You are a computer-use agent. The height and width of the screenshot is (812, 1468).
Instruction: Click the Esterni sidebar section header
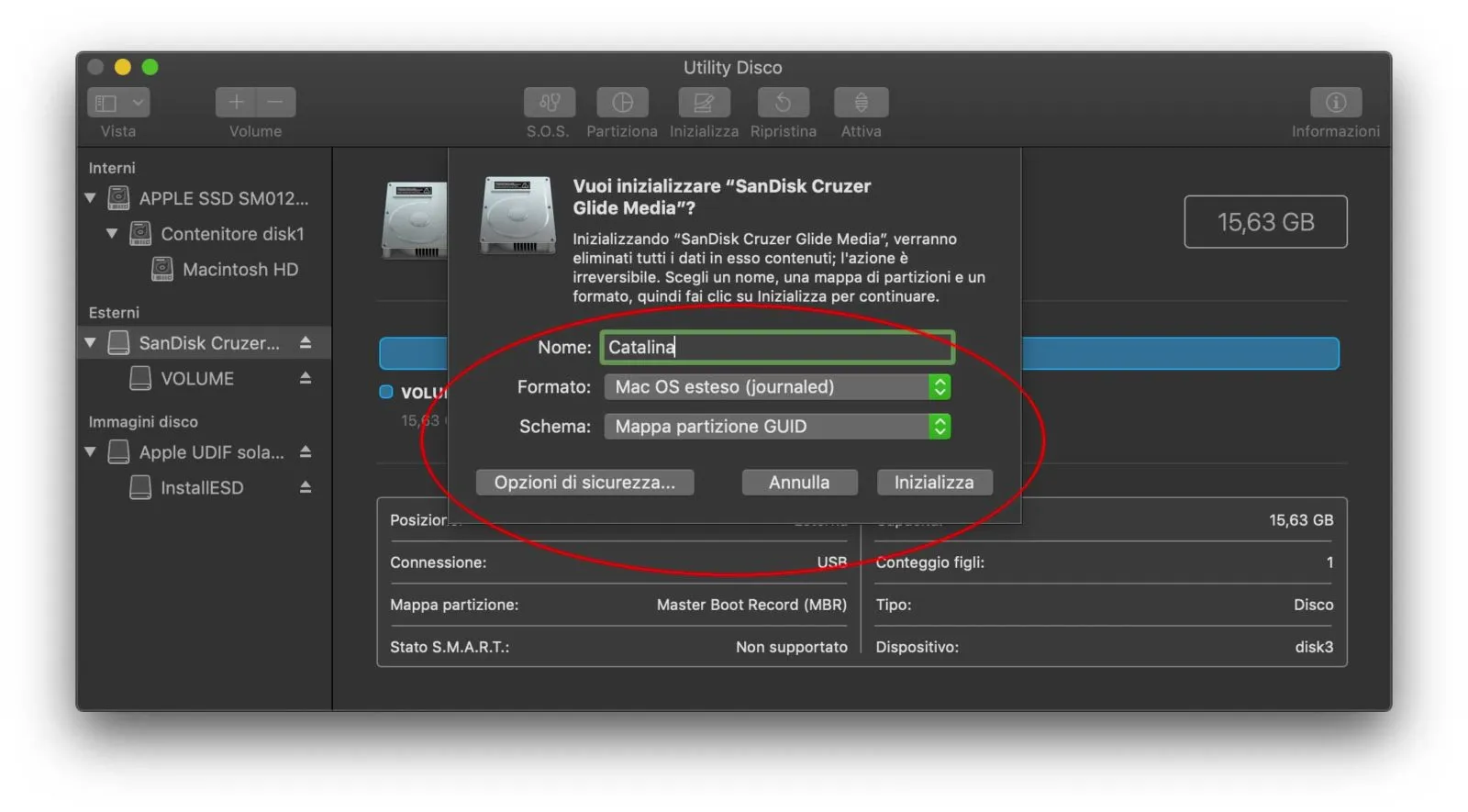coord(114,313)
